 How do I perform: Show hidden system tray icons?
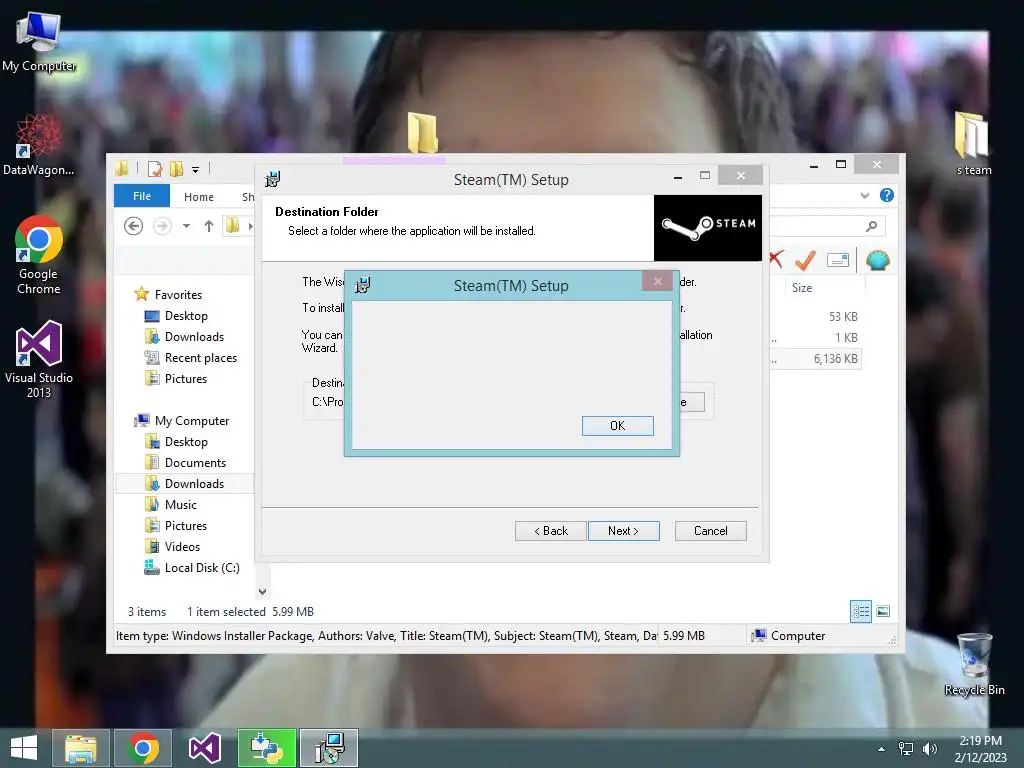point(881,749)
